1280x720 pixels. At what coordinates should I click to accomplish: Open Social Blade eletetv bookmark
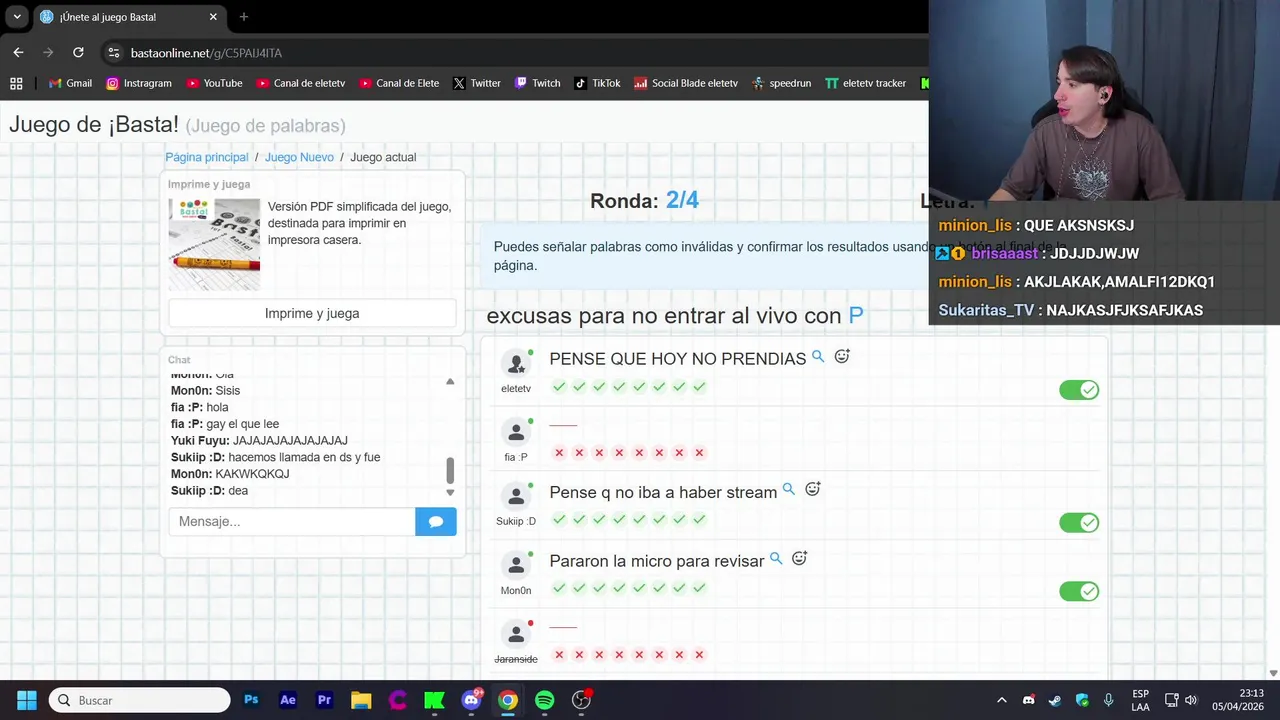686,83
